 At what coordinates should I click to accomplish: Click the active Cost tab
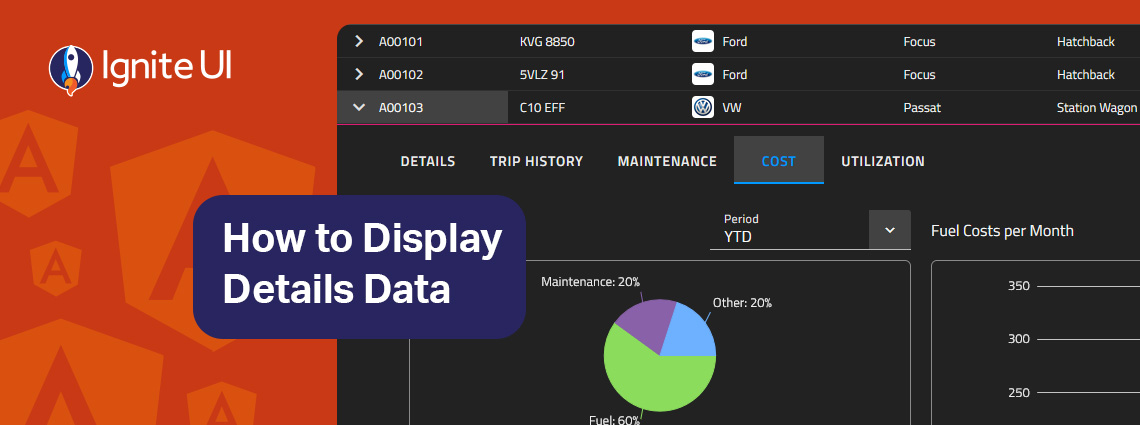tap(778, 161)
